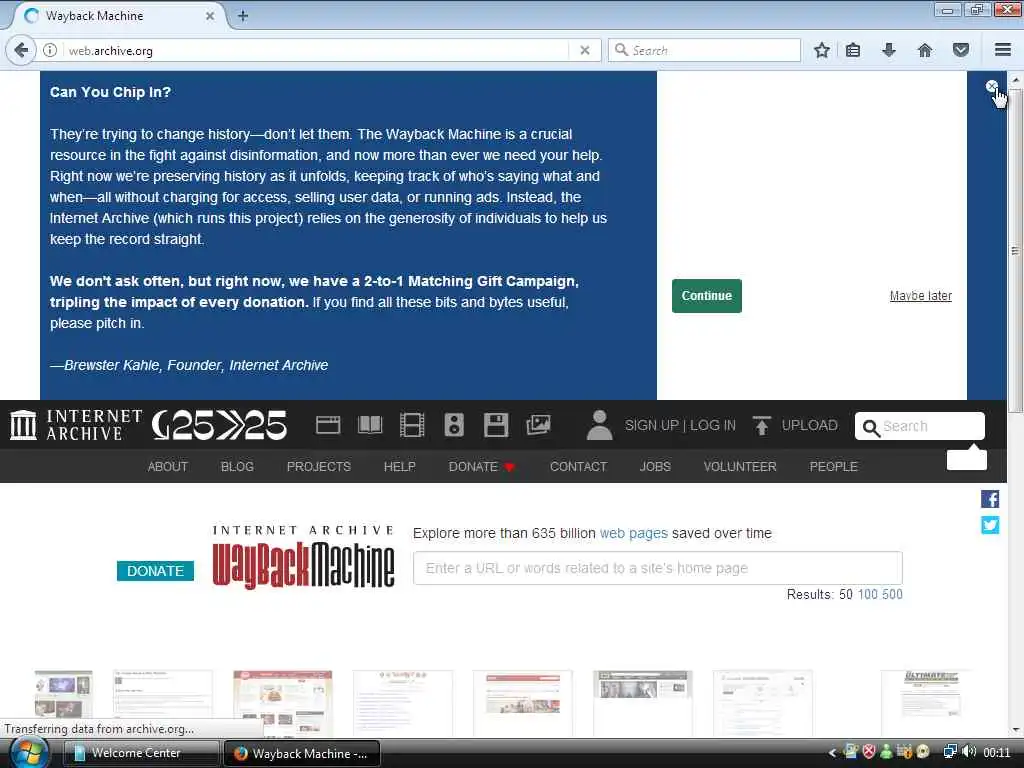Go back with the browser back arrow
The image size is (1024, 768).
pyautogui.click(x=22, y=50)
